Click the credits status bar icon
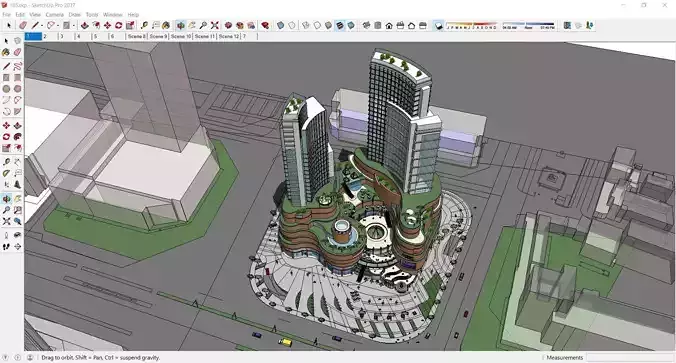Screen dimensions: 676x363 [x=18, y=357]
